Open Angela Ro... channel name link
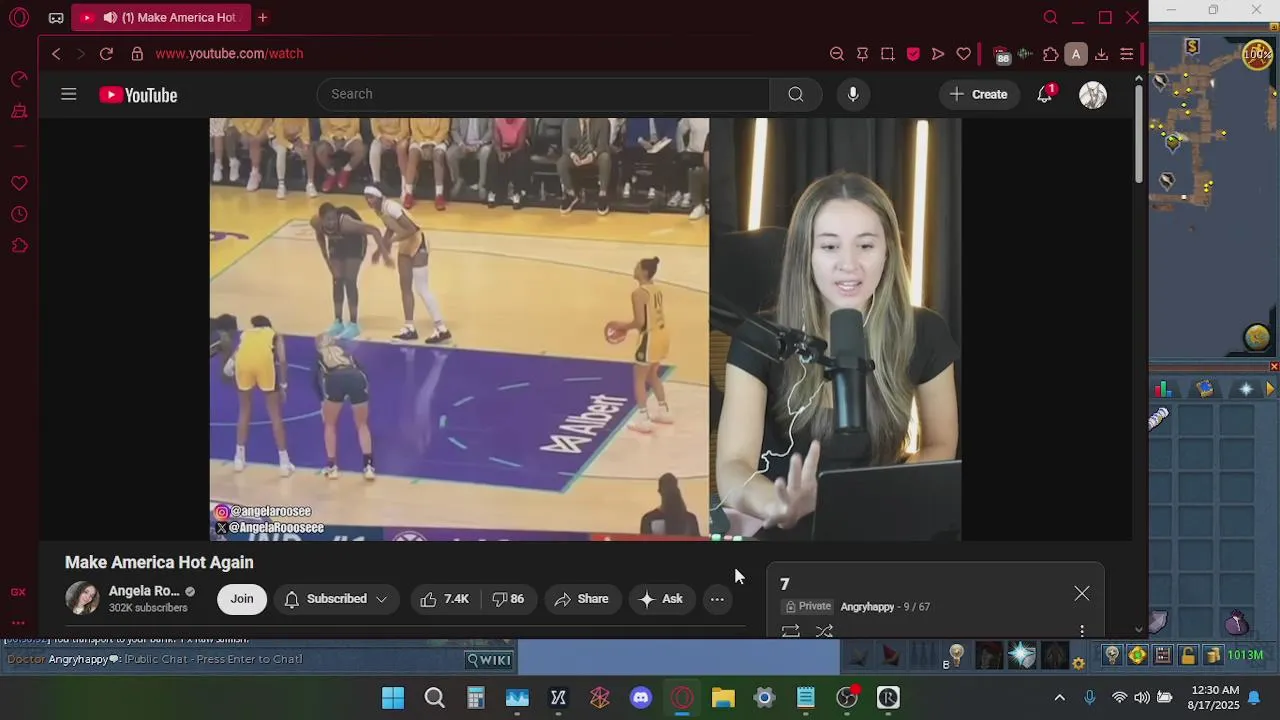Screen dimensions: 1280x720 click(x=144, y=591)
